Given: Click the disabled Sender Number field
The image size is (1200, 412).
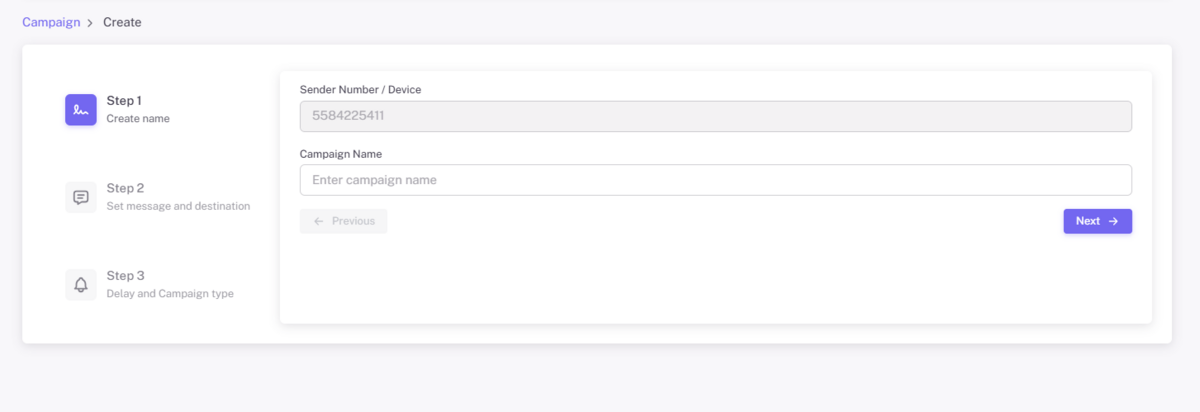Looking at the screenshot, I should (715, 116).
